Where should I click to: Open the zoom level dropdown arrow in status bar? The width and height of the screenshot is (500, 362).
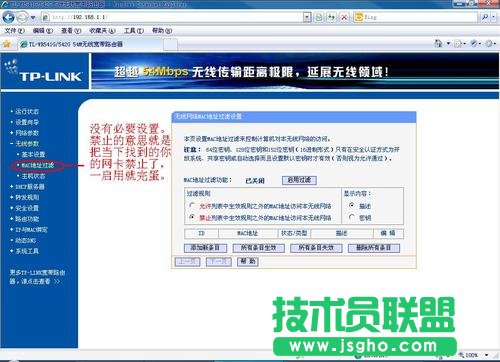click(487, 355)
